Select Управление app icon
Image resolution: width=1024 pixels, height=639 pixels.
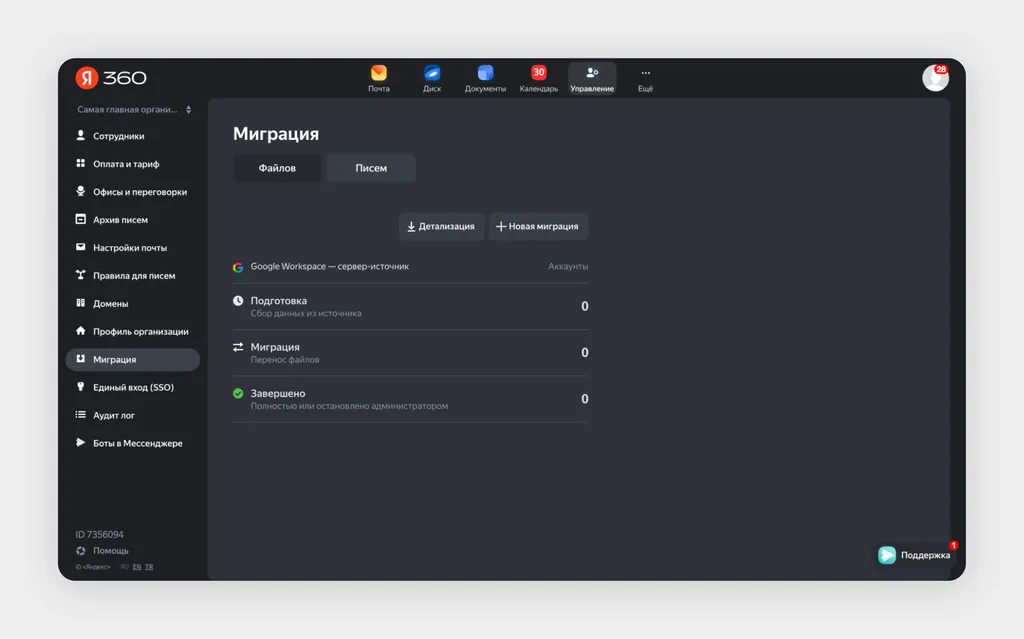click(x=592, y=78)
